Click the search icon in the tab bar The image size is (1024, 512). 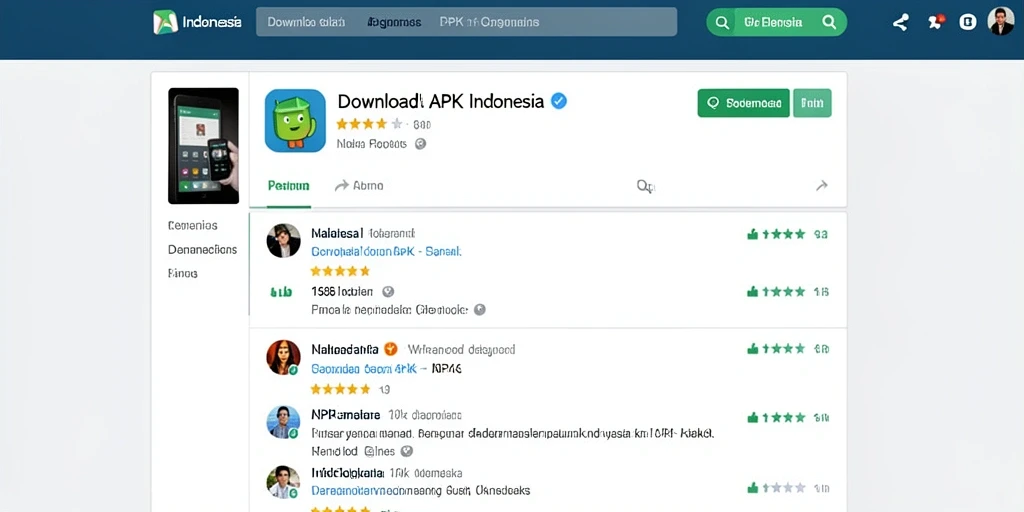coord(645,187)
